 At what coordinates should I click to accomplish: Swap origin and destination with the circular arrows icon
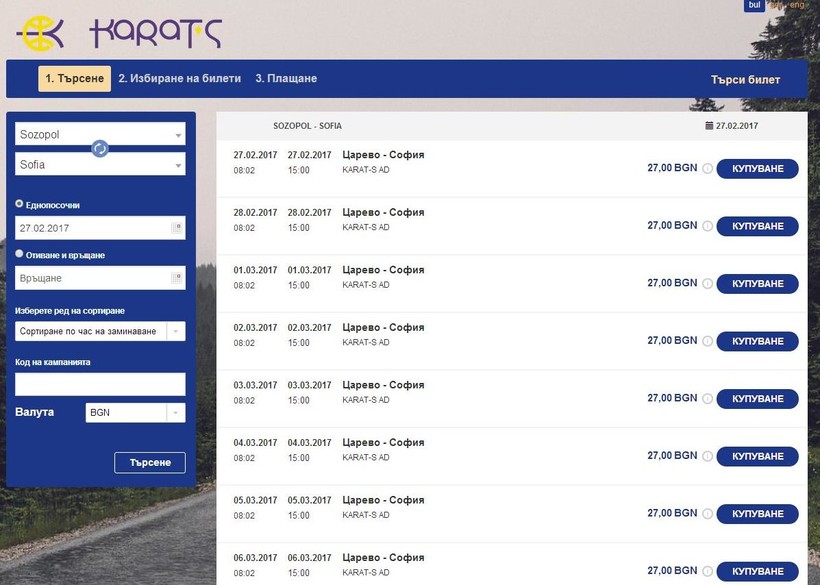tap(100, 149)
